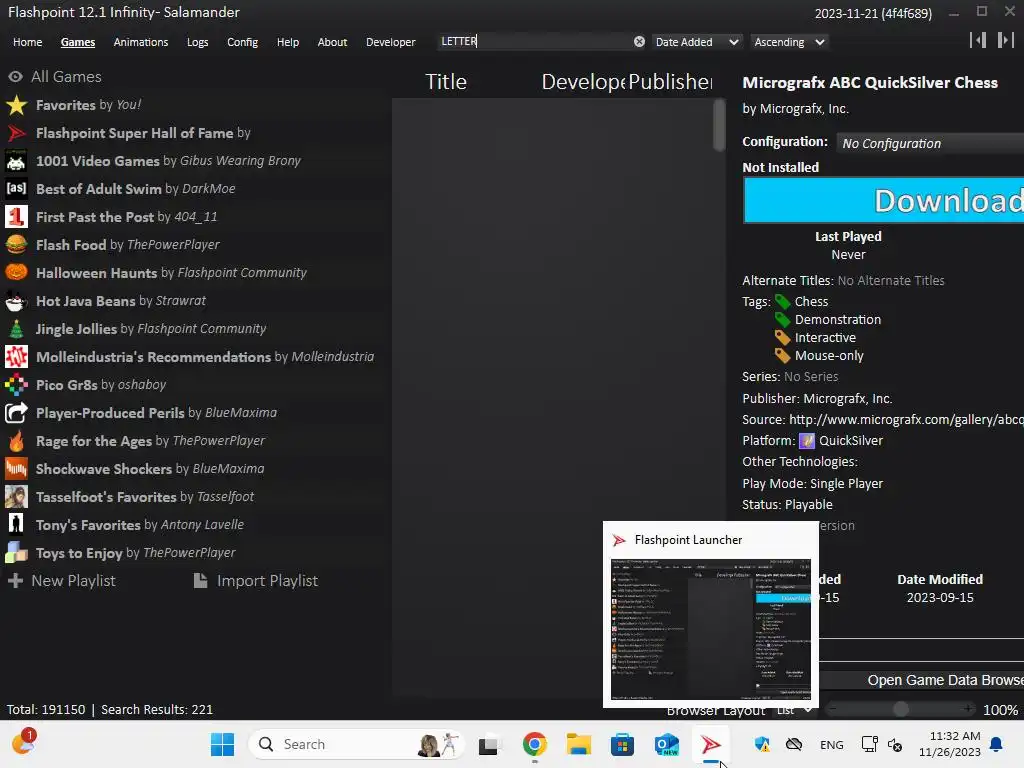Viewport: 1024px width, 768px height.
Task: Go to the Home tab
Action: point(27,42)
